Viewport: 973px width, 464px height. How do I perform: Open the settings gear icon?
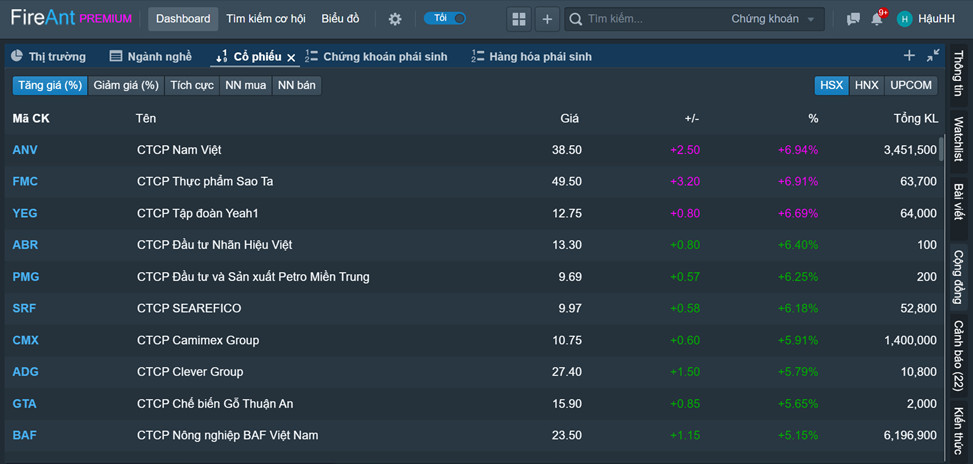pyautogui.click(x=395, y=19)
